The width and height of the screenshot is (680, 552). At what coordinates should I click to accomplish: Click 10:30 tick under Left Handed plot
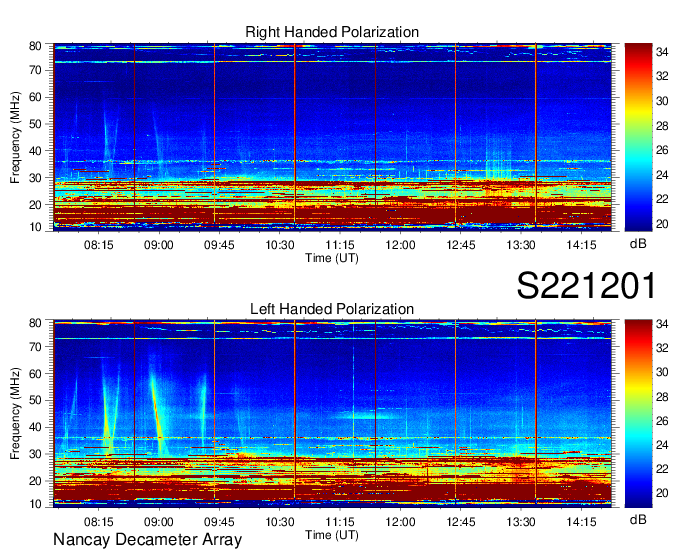280,522
